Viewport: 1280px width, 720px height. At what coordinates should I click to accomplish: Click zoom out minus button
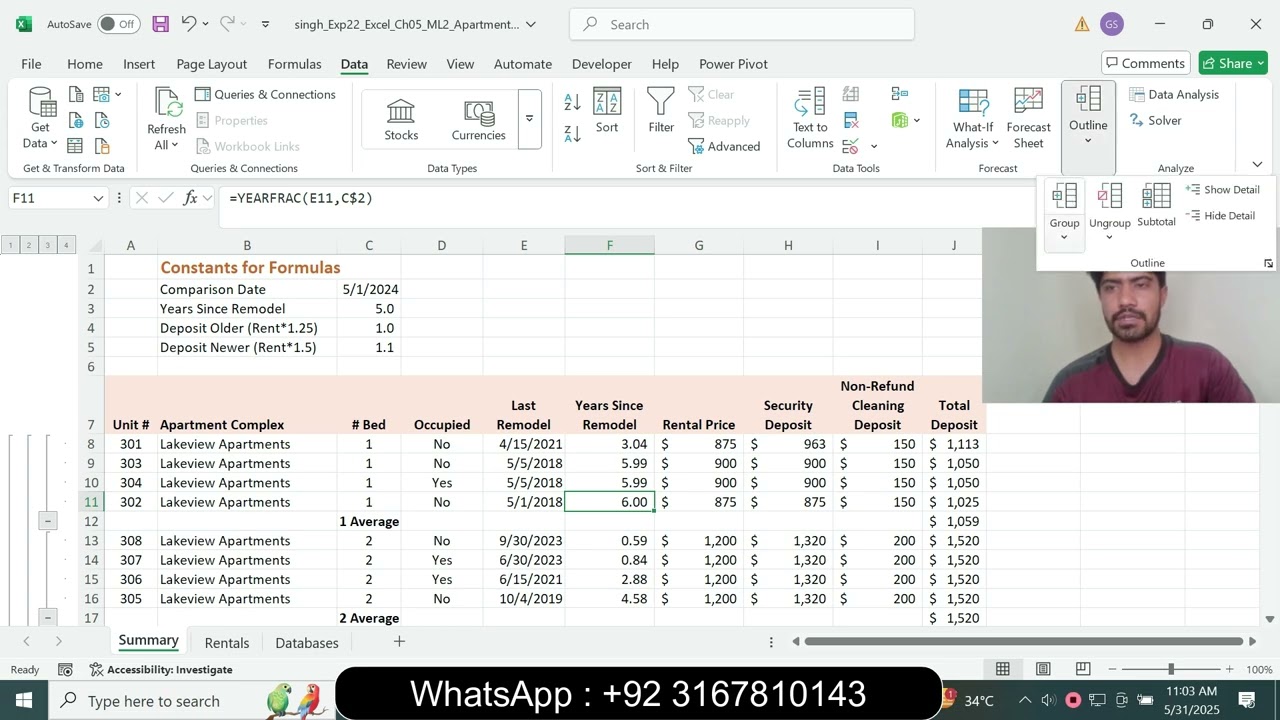pyautogui.click(x=1111, y=669)
